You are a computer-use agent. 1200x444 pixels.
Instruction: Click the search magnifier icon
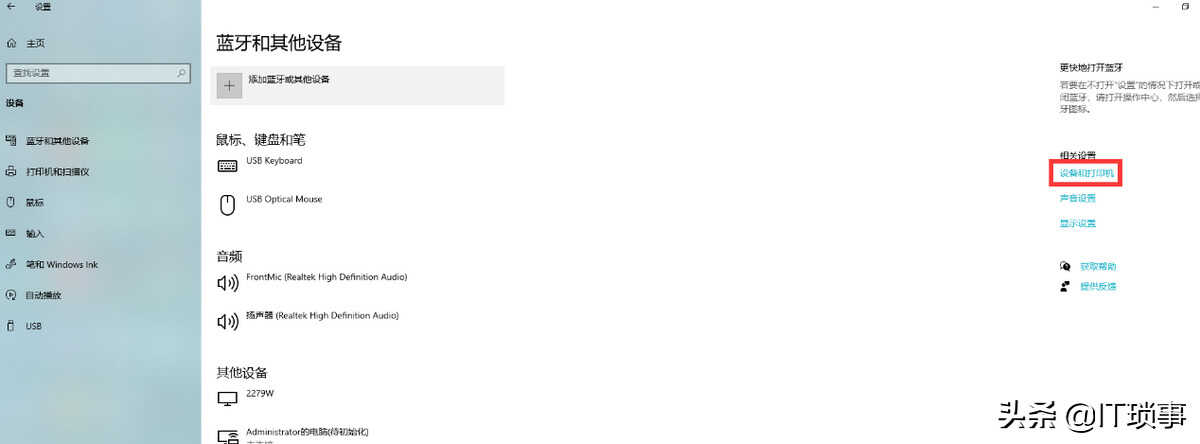[x=182, y=73]
